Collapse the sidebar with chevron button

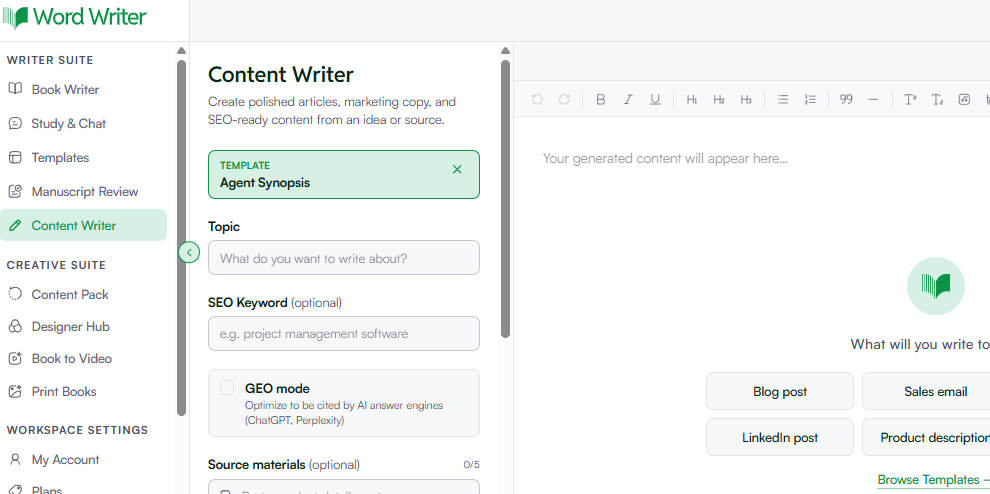tap(189, 252)
